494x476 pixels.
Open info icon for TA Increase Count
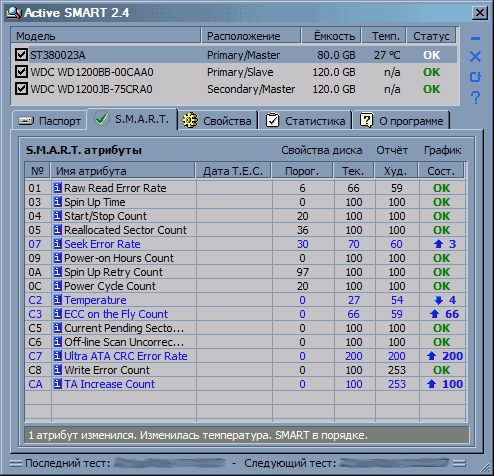57,384
